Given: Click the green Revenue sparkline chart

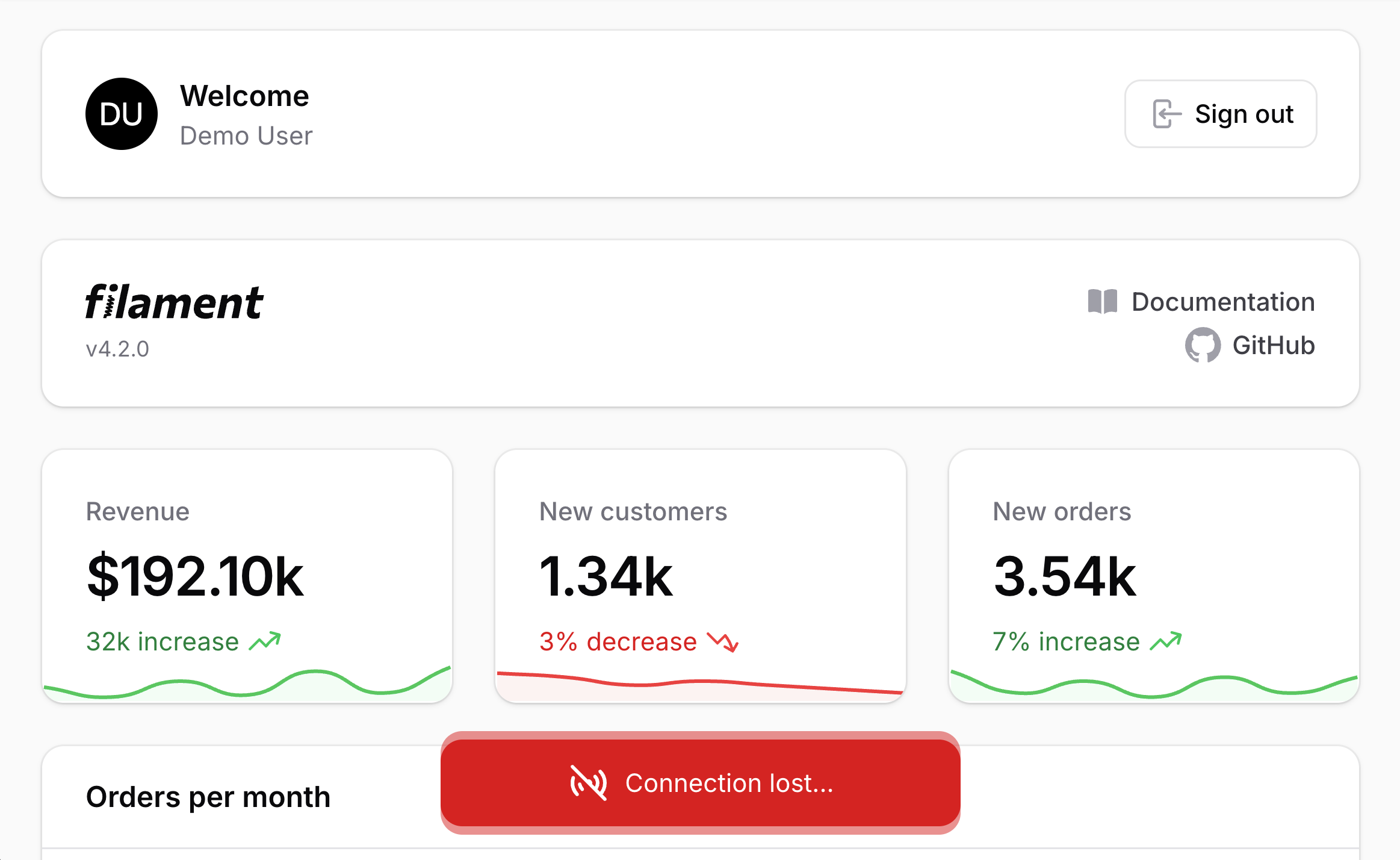Looking at the screenshot, I should tap(247, 687).
